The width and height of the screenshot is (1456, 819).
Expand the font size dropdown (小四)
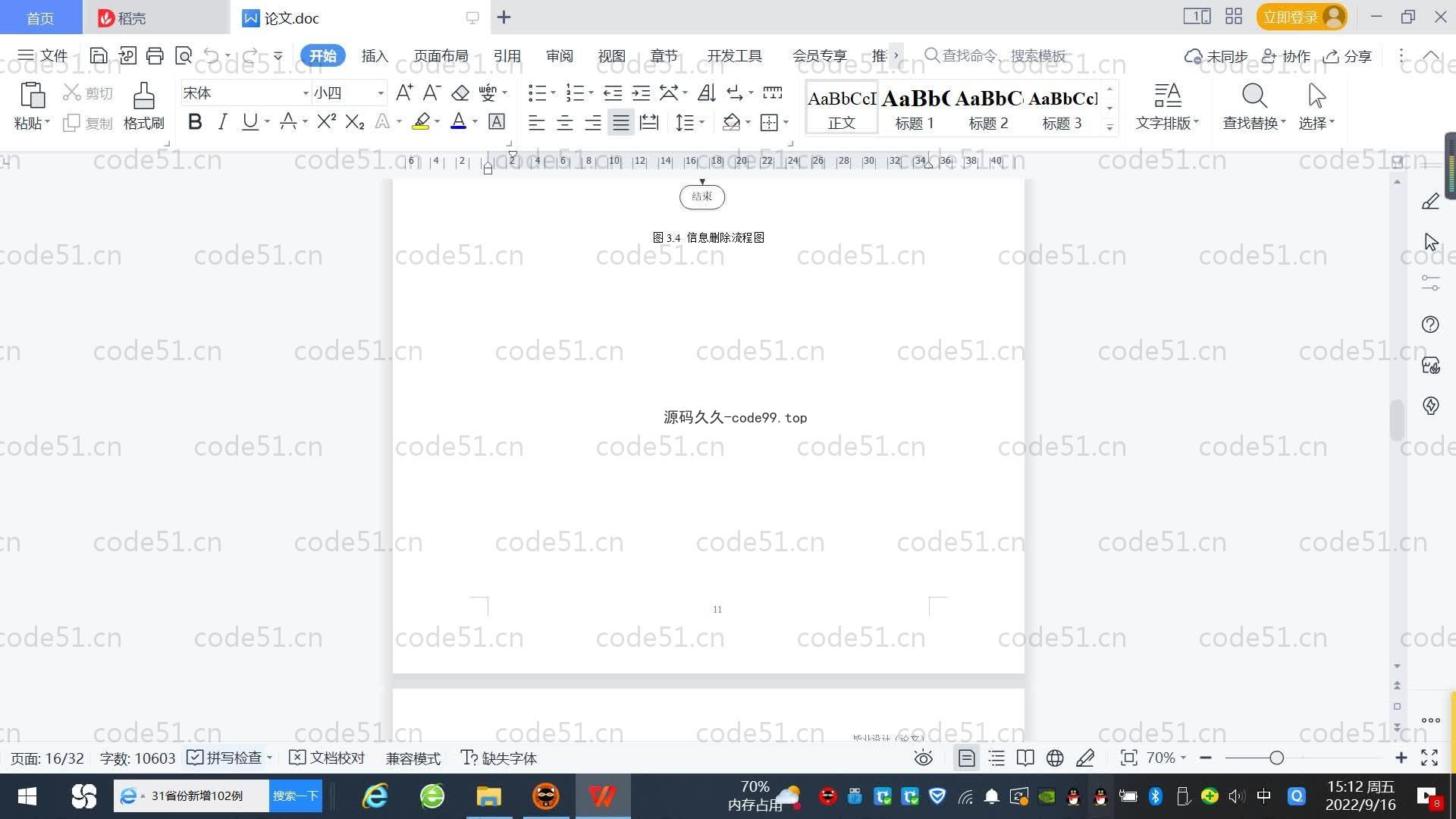point(381,93)
